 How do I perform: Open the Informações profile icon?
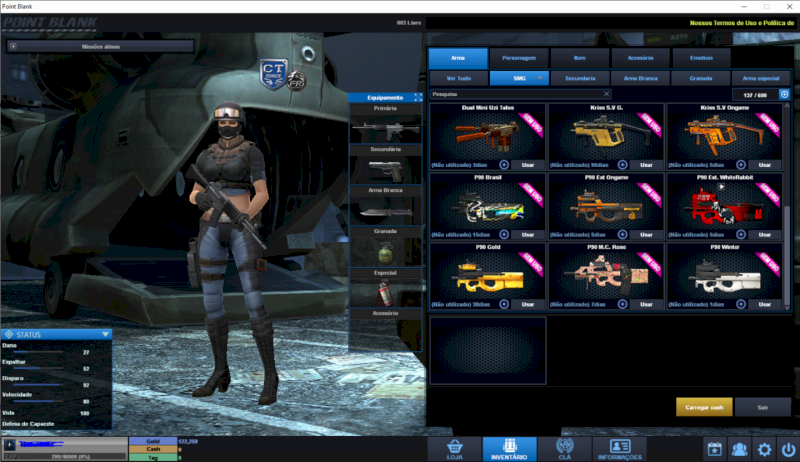click(x=619, y=449)
